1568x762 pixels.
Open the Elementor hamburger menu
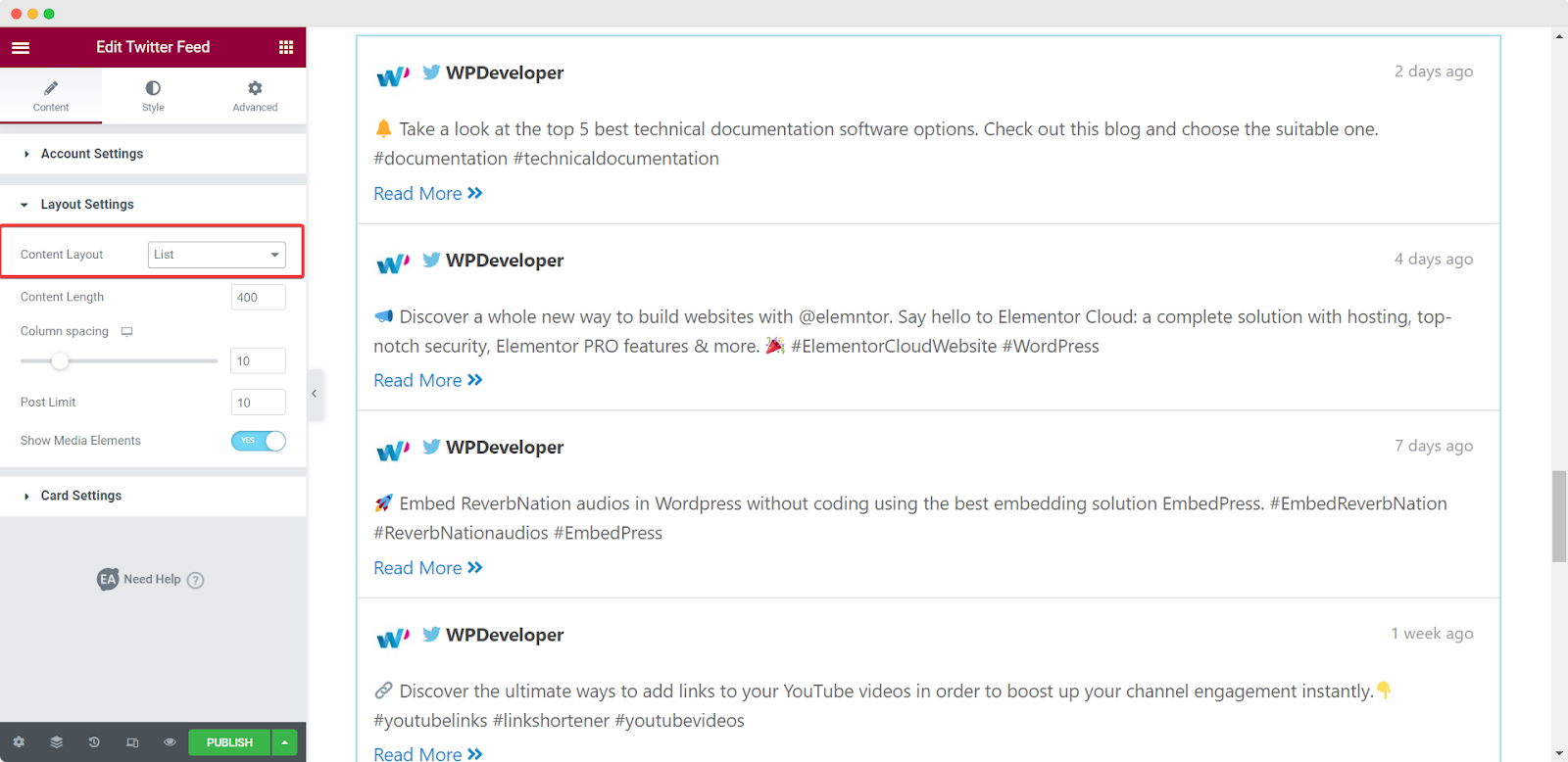coord(21,47)
